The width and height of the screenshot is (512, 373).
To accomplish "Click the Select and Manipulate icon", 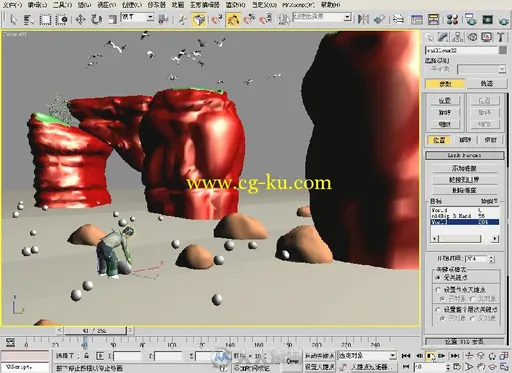I will click(x=182, y=19).
